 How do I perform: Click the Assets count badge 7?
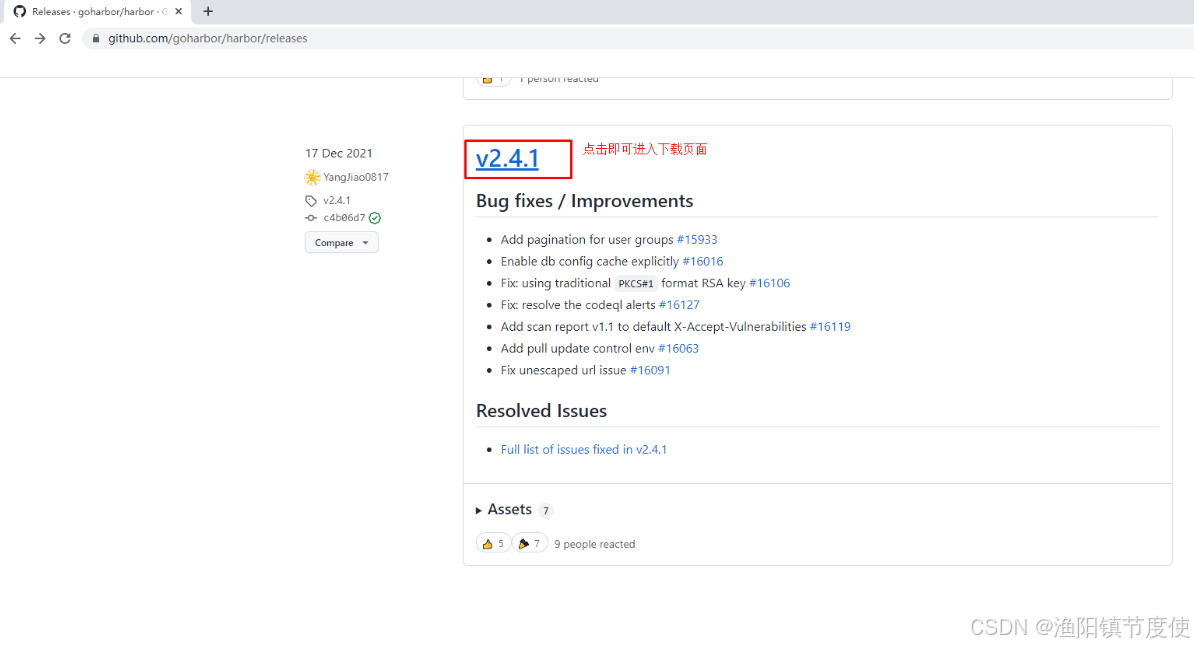[545, 510]
